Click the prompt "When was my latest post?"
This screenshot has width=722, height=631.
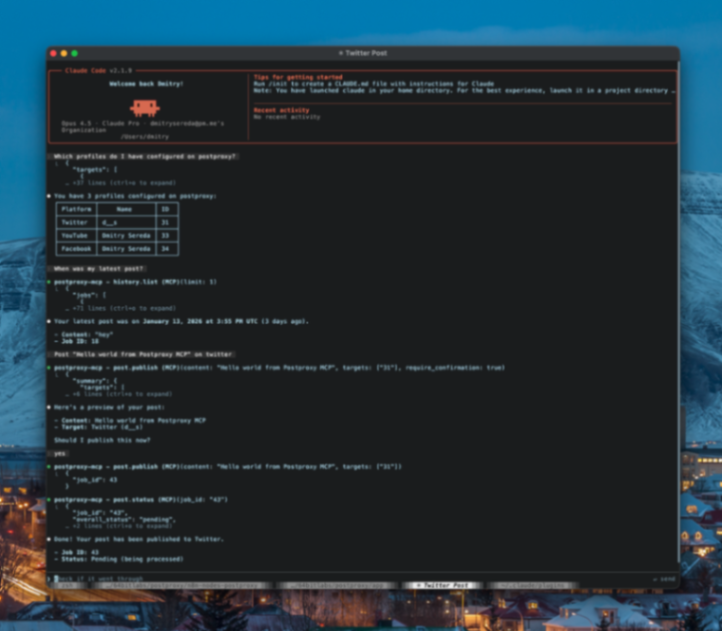point(99,269)
